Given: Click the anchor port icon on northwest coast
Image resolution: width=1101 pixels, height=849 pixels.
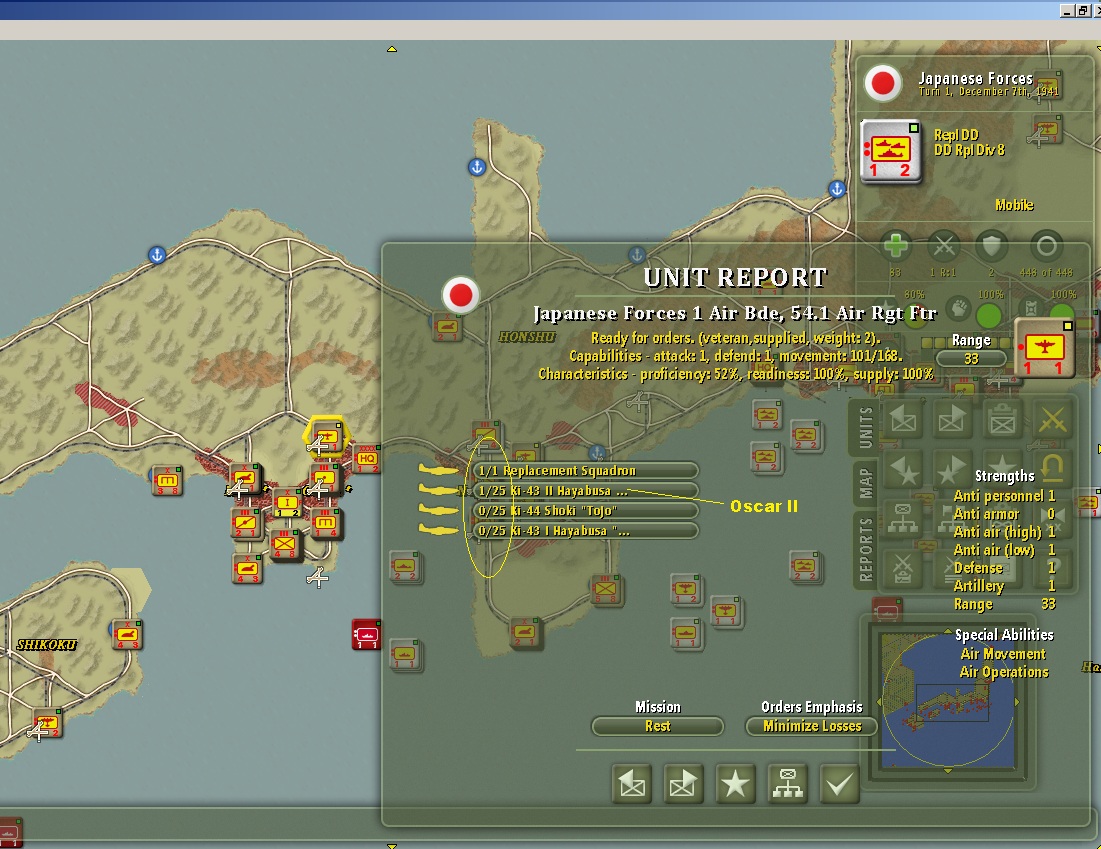Looking at the screenshot, I should click(x=157, y=255).
